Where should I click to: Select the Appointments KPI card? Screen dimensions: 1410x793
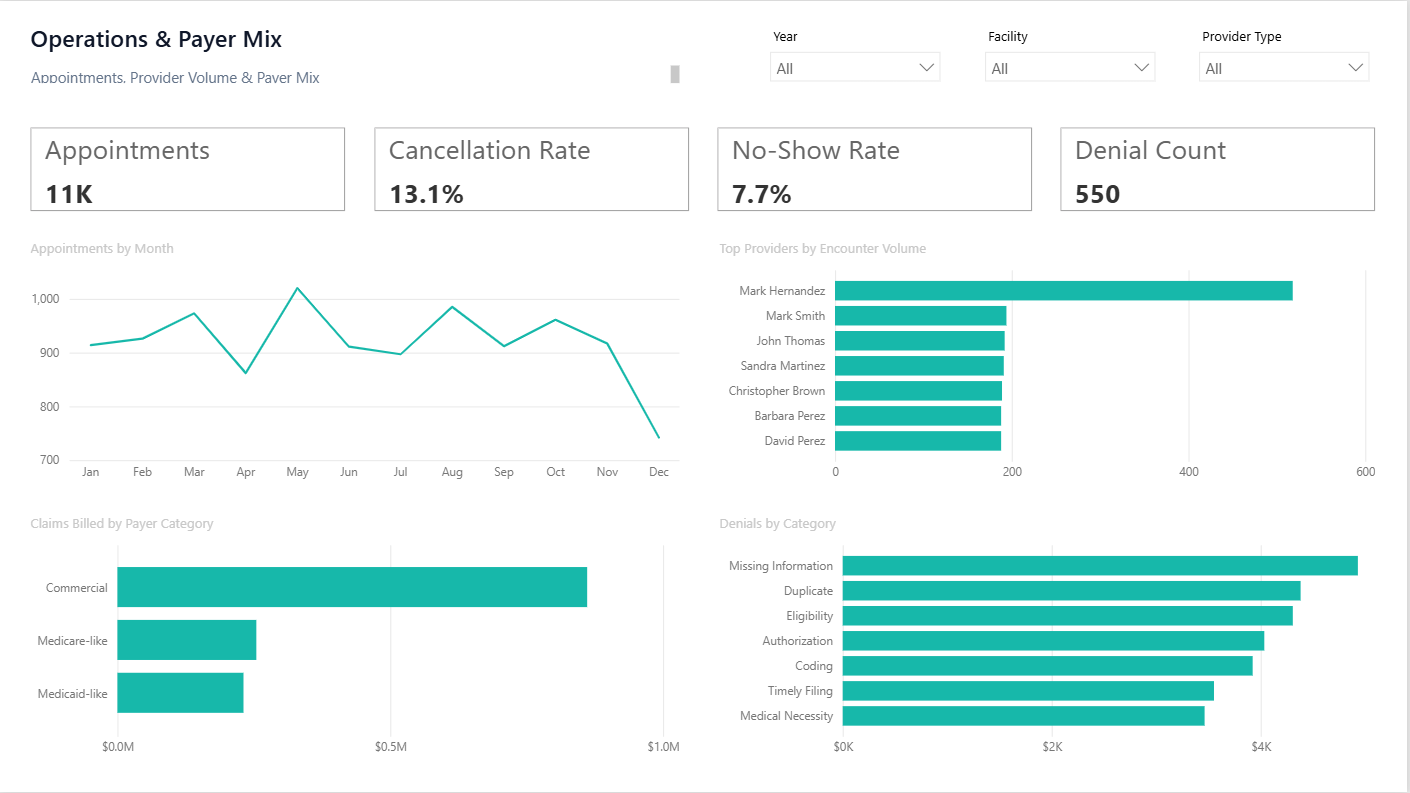(188, 169)
